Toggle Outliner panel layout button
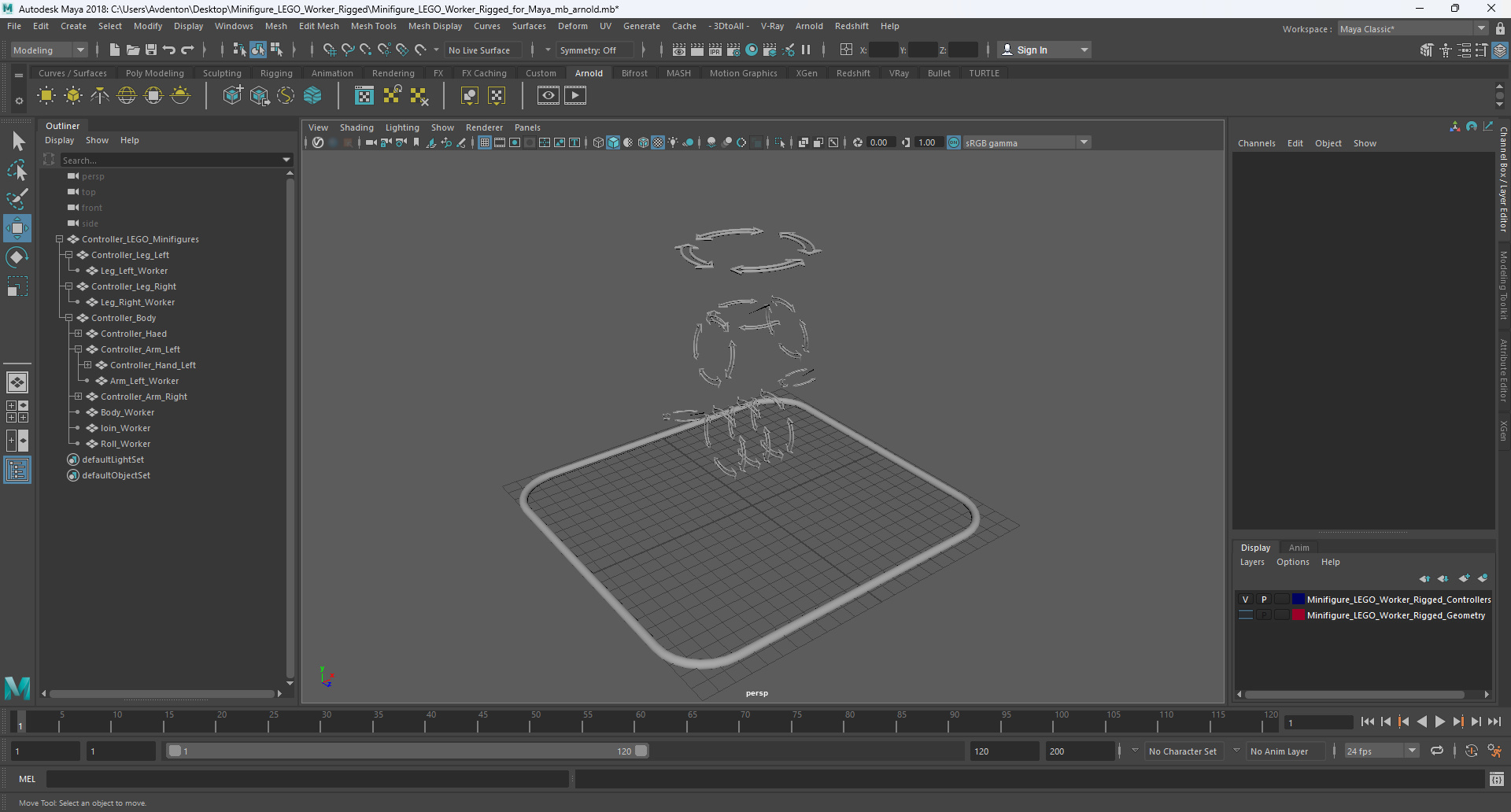1511x812 pixels. [17, 470]
